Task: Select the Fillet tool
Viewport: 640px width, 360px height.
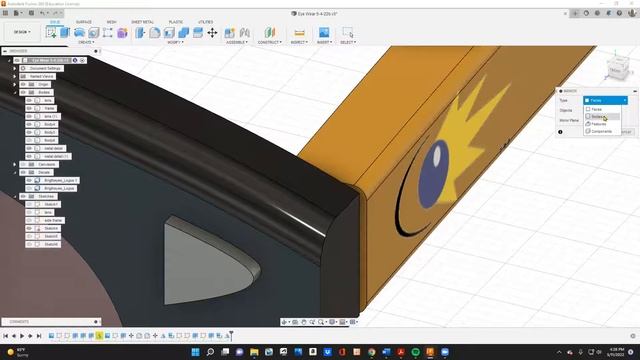Action: pos(155,32)
